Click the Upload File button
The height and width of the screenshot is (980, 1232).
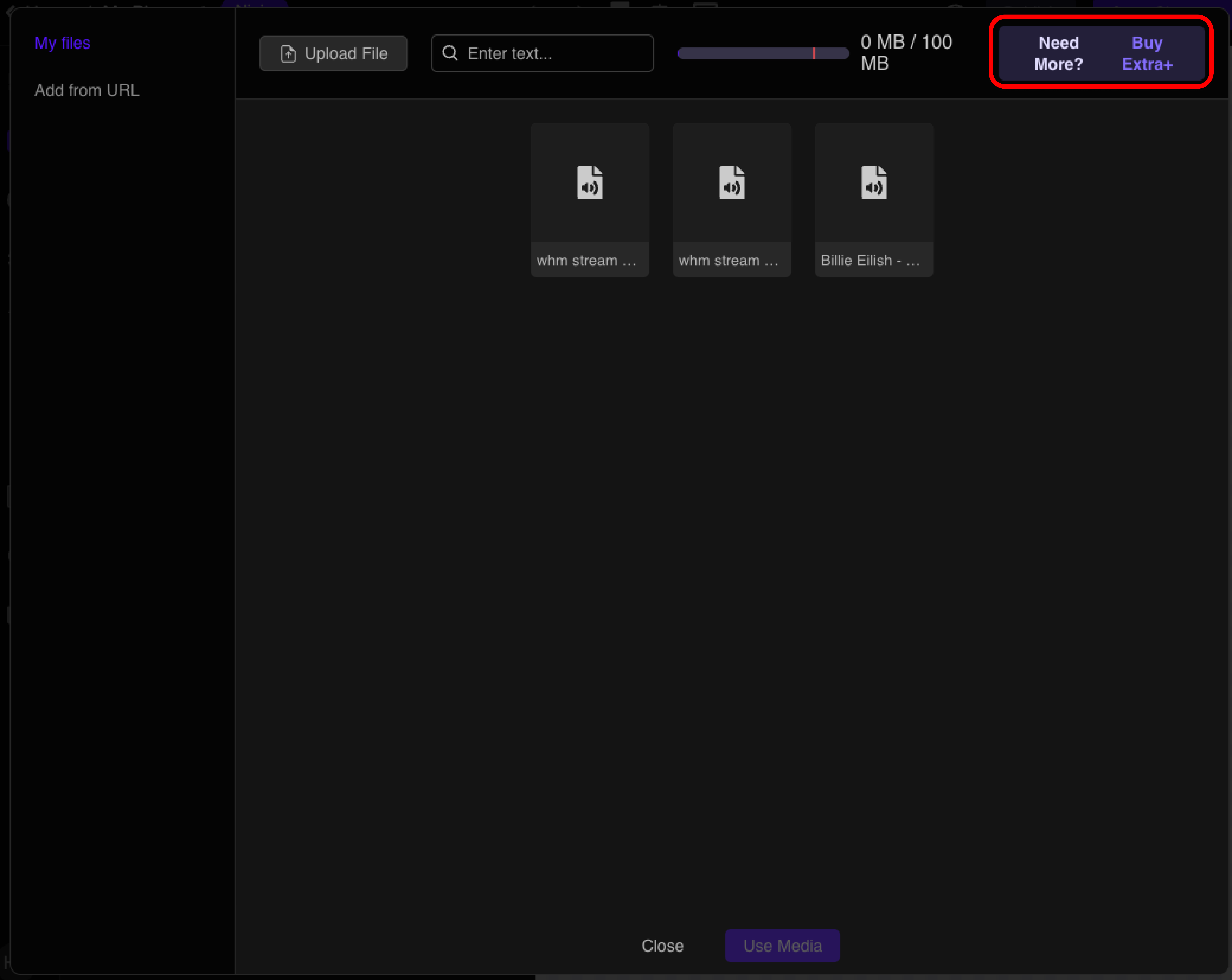tap(333, 54)
